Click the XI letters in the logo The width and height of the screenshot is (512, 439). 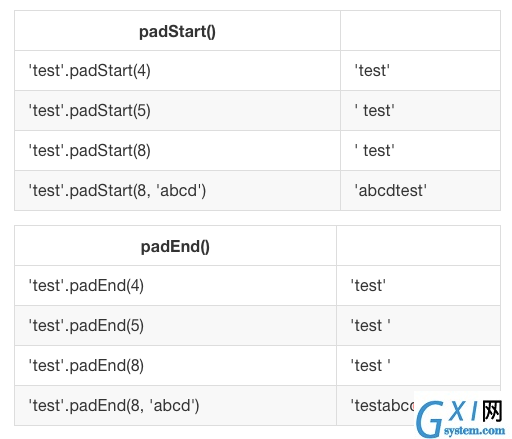[464, 411]
